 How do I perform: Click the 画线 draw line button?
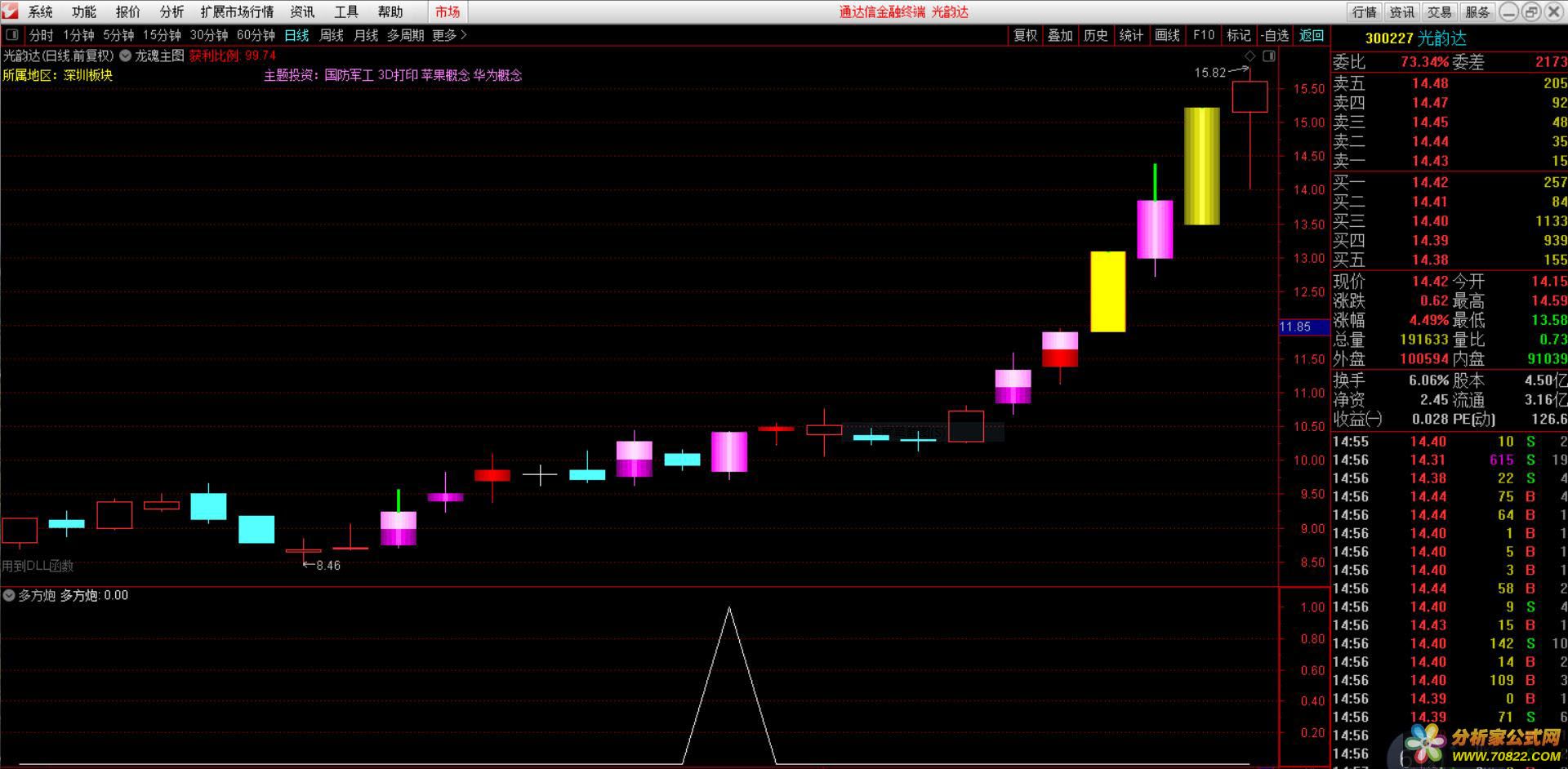click(x=1167, y=35)
